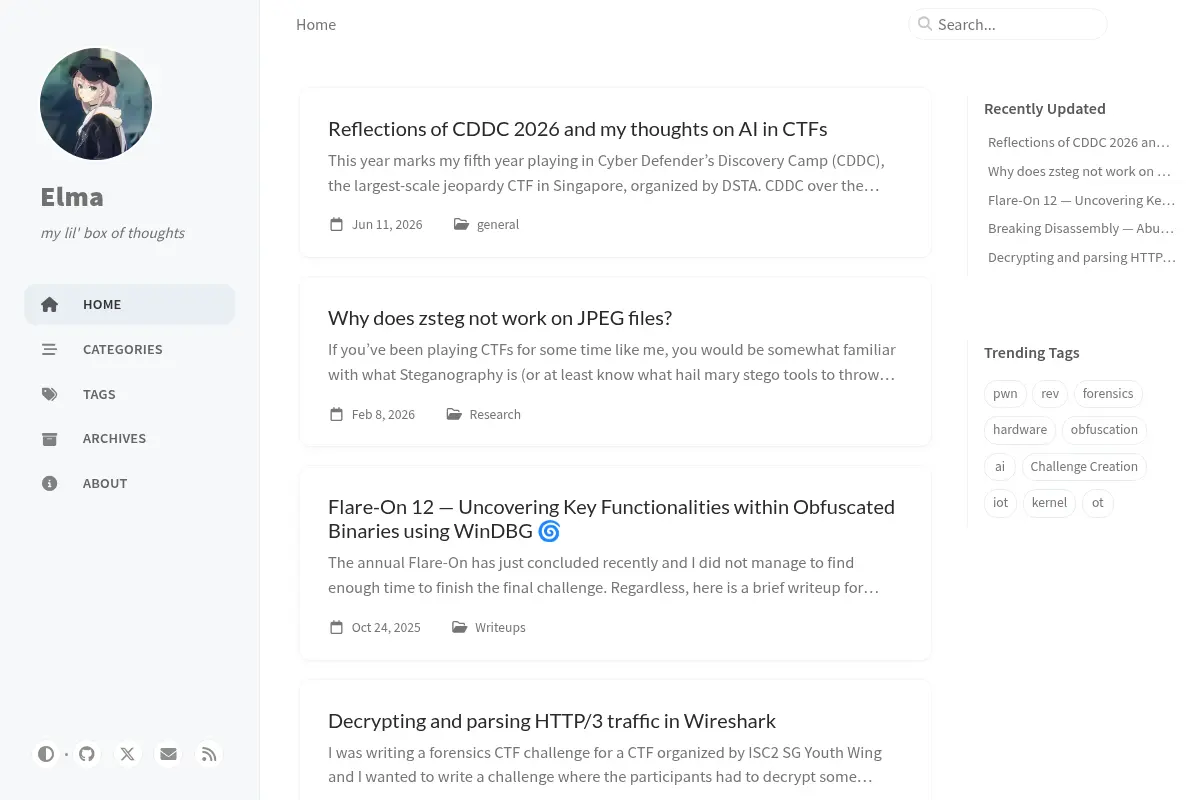Click Home in the breadcrumb
This screenshot has height=800, width=1200.
click(x=316, y=25)
